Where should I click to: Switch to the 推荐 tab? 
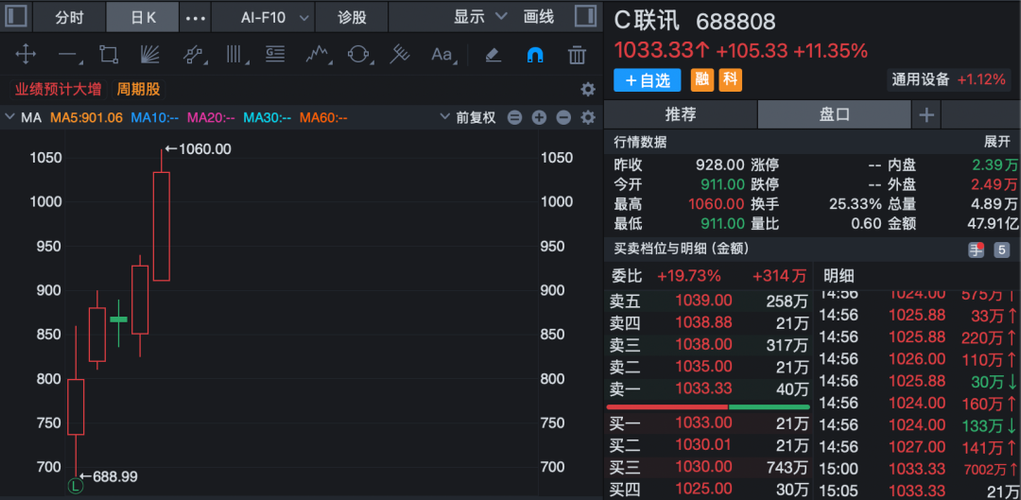tap(680, 115)
